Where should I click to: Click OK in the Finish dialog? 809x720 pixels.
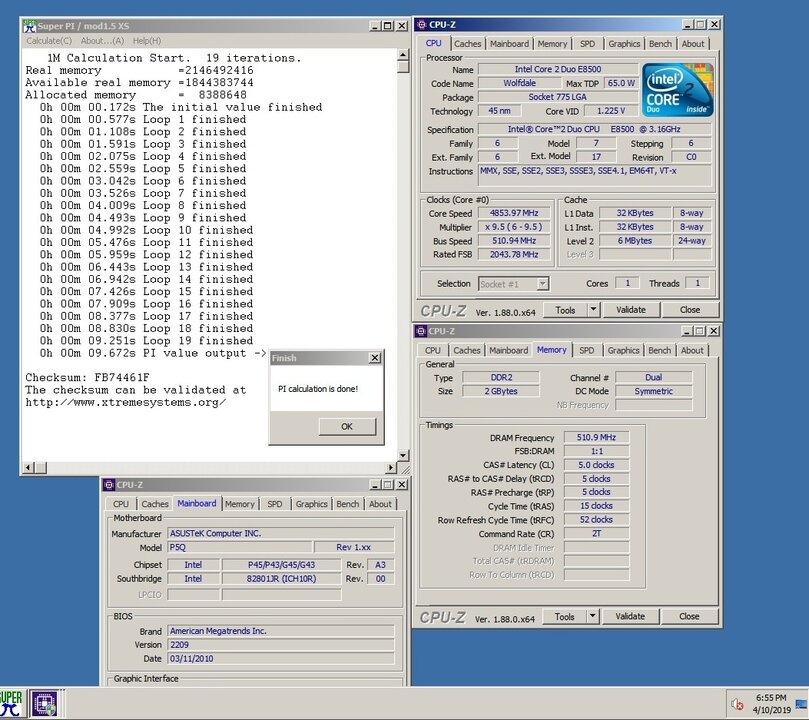tap(347, 427)
